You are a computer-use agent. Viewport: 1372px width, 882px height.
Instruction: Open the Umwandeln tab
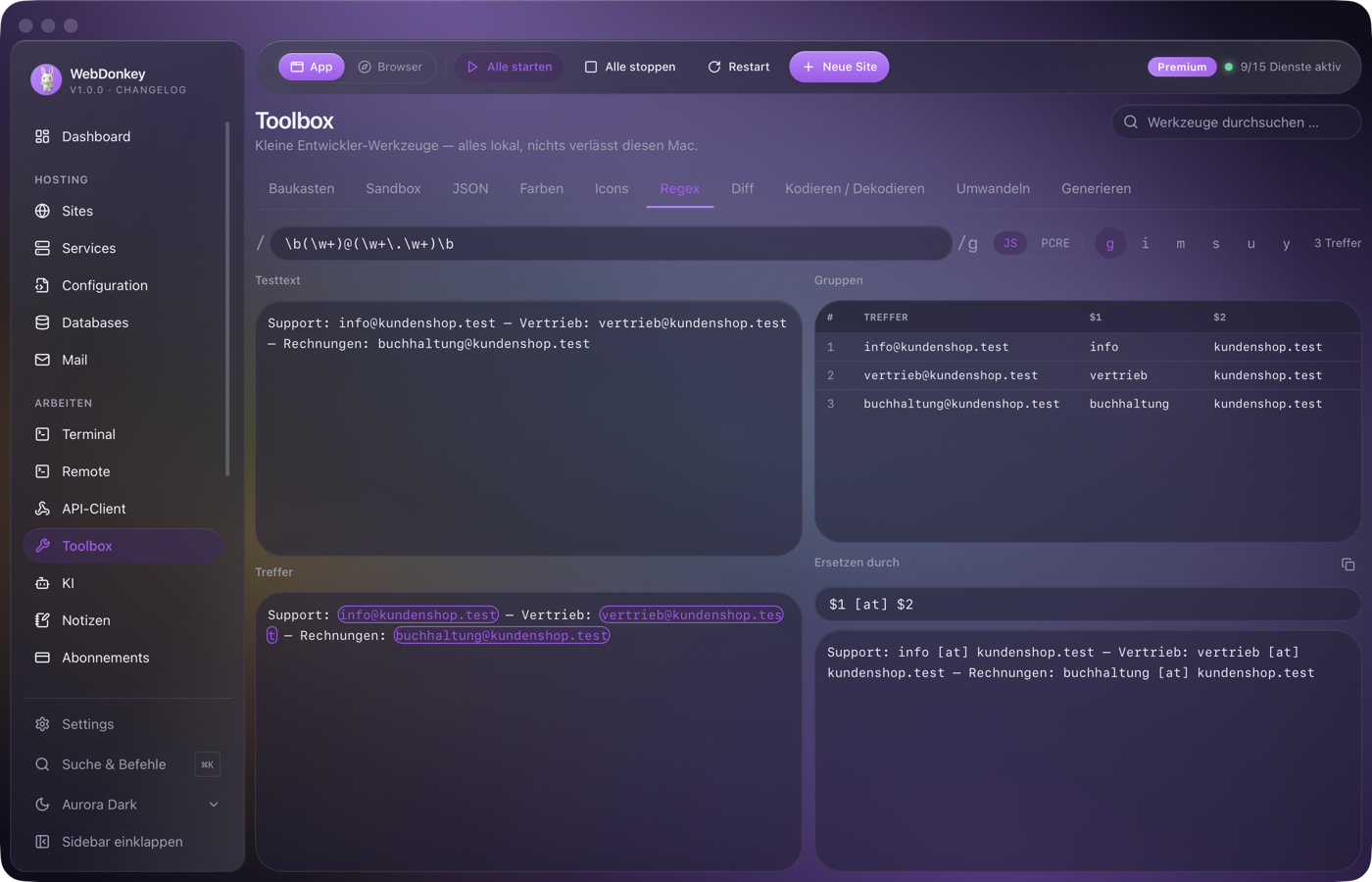(x=993, y=188)
